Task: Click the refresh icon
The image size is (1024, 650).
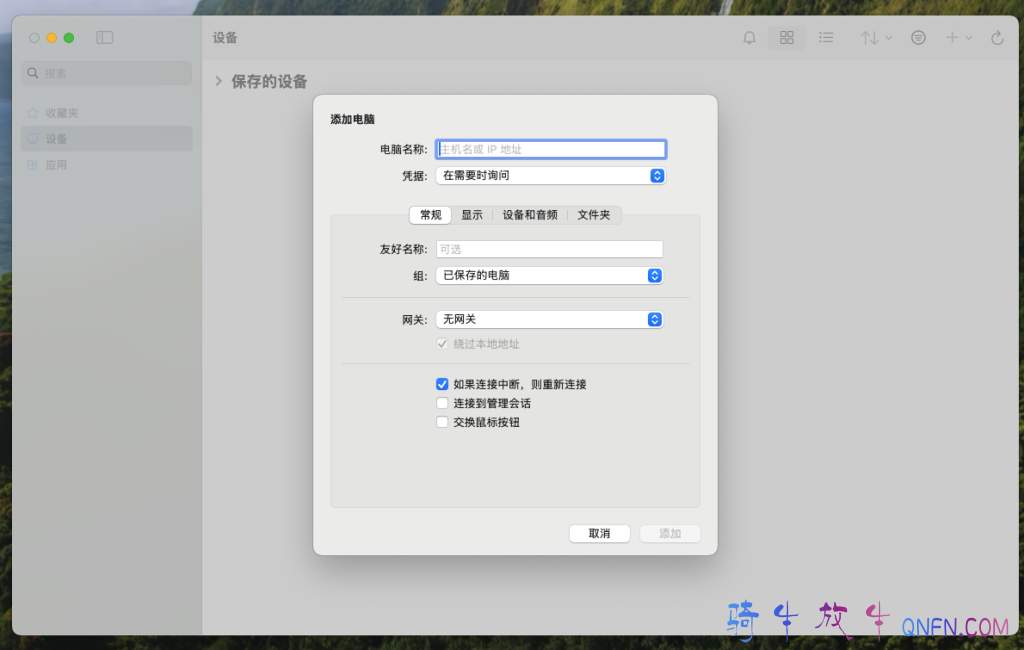Action: 997,38
